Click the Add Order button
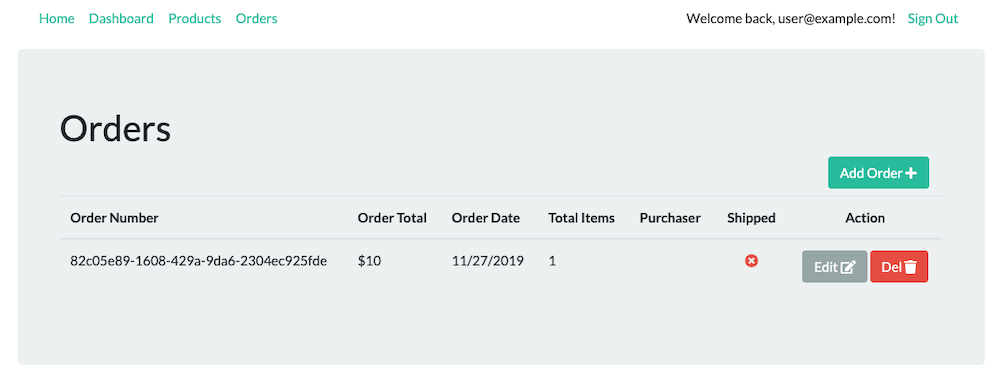This screenshot has height=381, width=1000. point(878,173)
